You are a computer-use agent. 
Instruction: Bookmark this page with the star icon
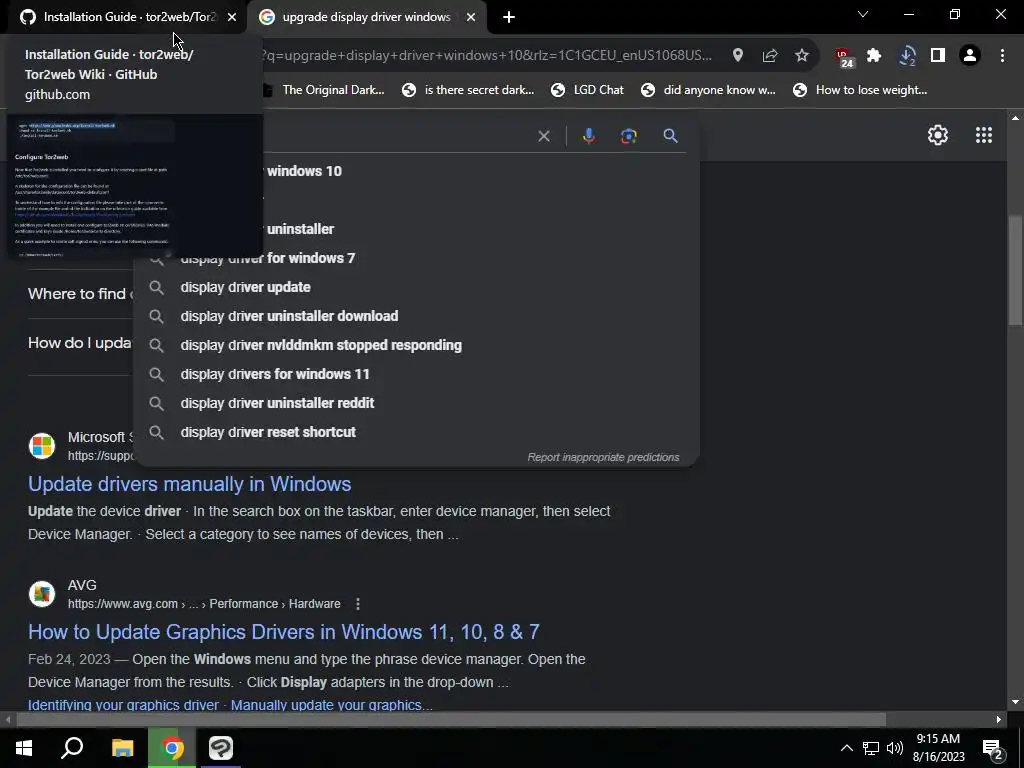[x=802, y=56]
